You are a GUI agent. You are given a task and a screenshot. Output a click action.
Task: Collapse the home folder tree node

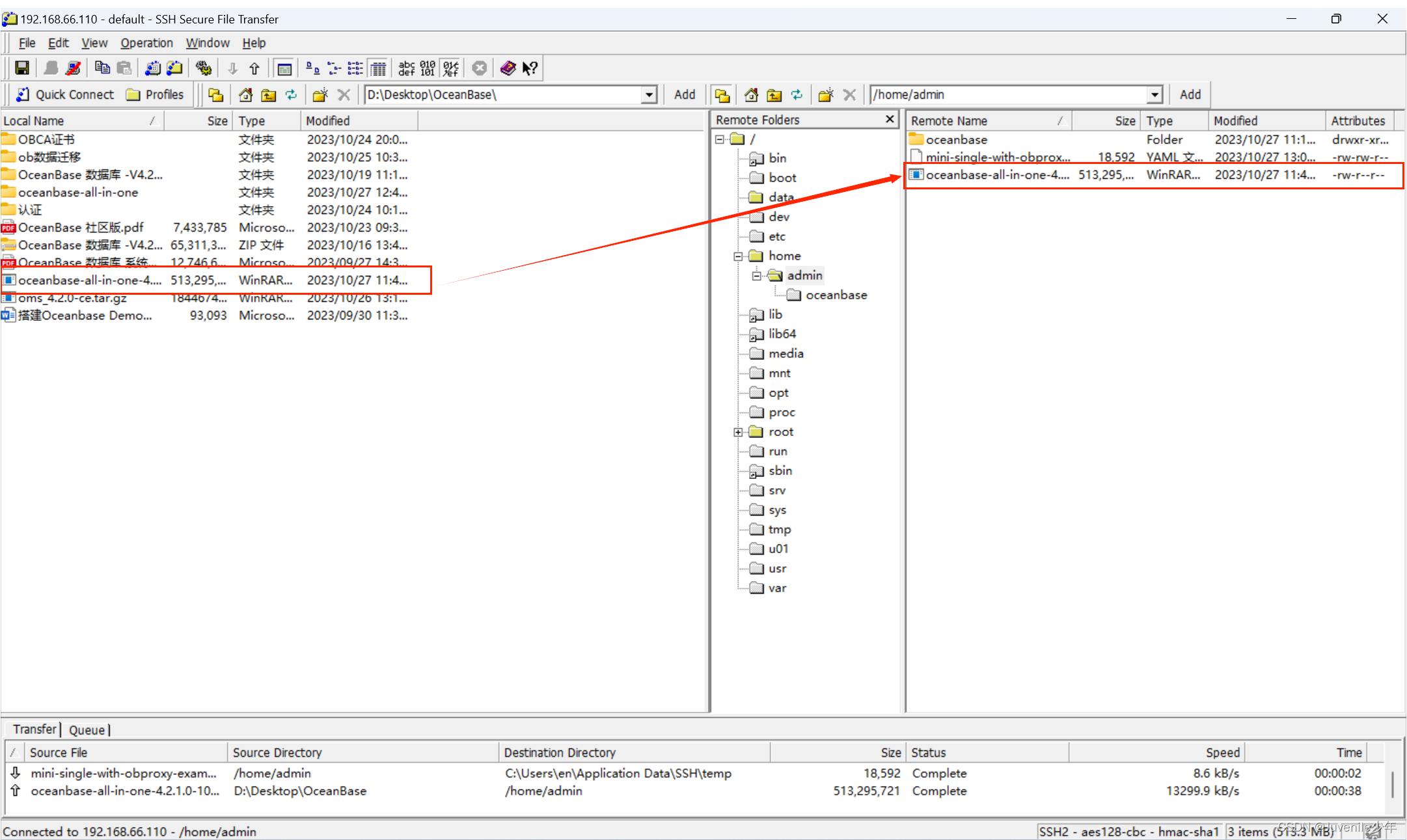tap(738, 256)
